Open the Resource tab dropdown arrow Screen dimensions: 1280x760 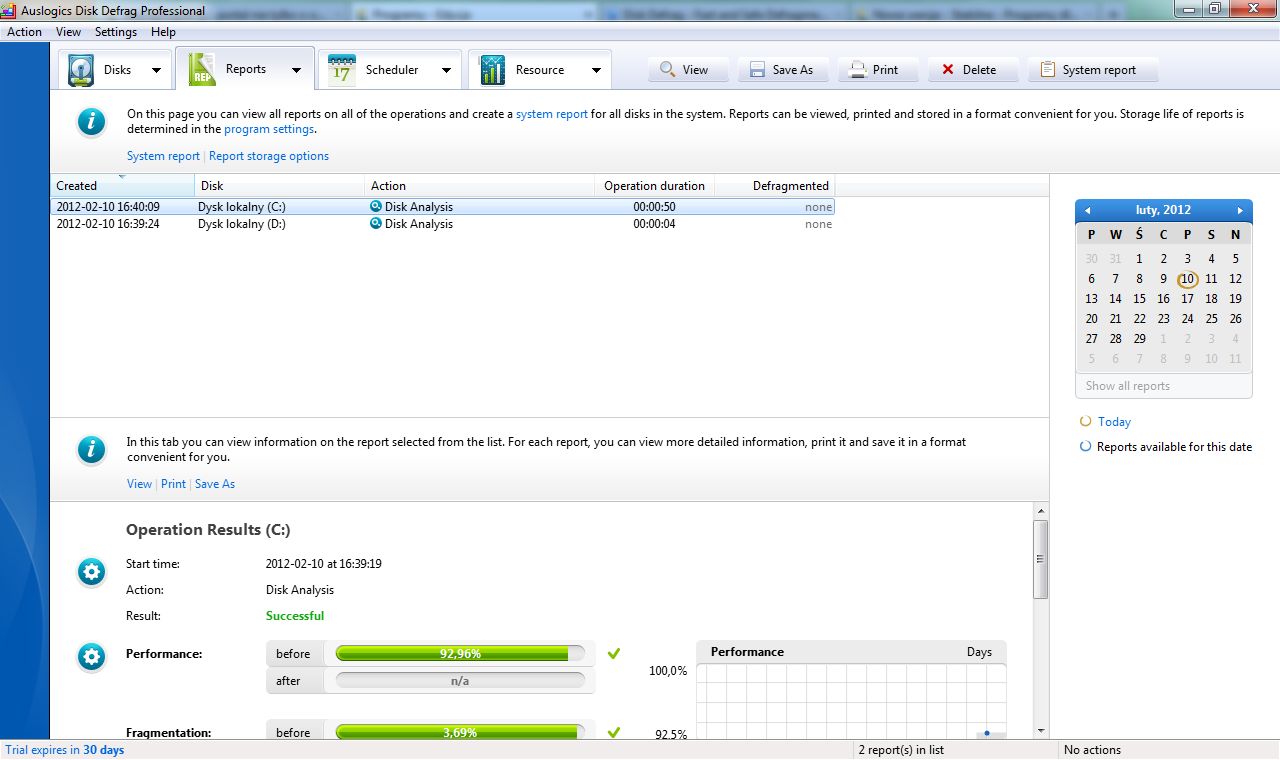click(596, 70)
